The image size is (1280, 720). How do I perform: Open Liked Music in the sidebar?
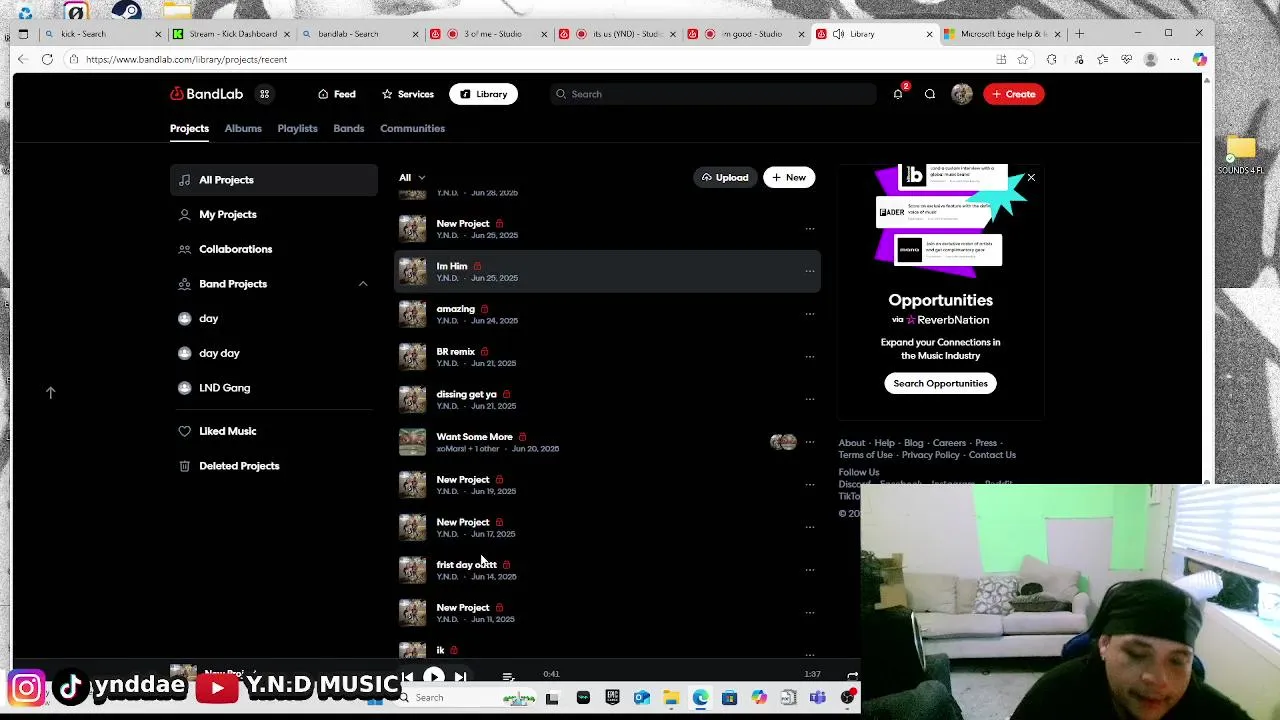(274, 431)
